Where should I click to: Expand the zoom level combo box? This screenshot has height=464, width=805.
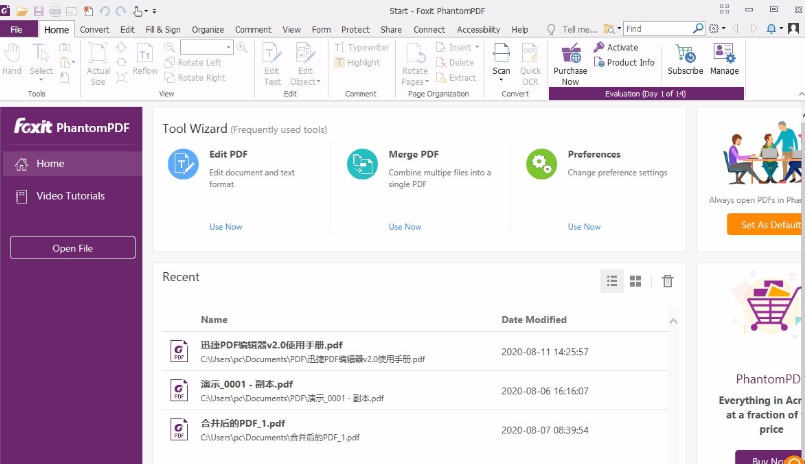coord(229,47)
